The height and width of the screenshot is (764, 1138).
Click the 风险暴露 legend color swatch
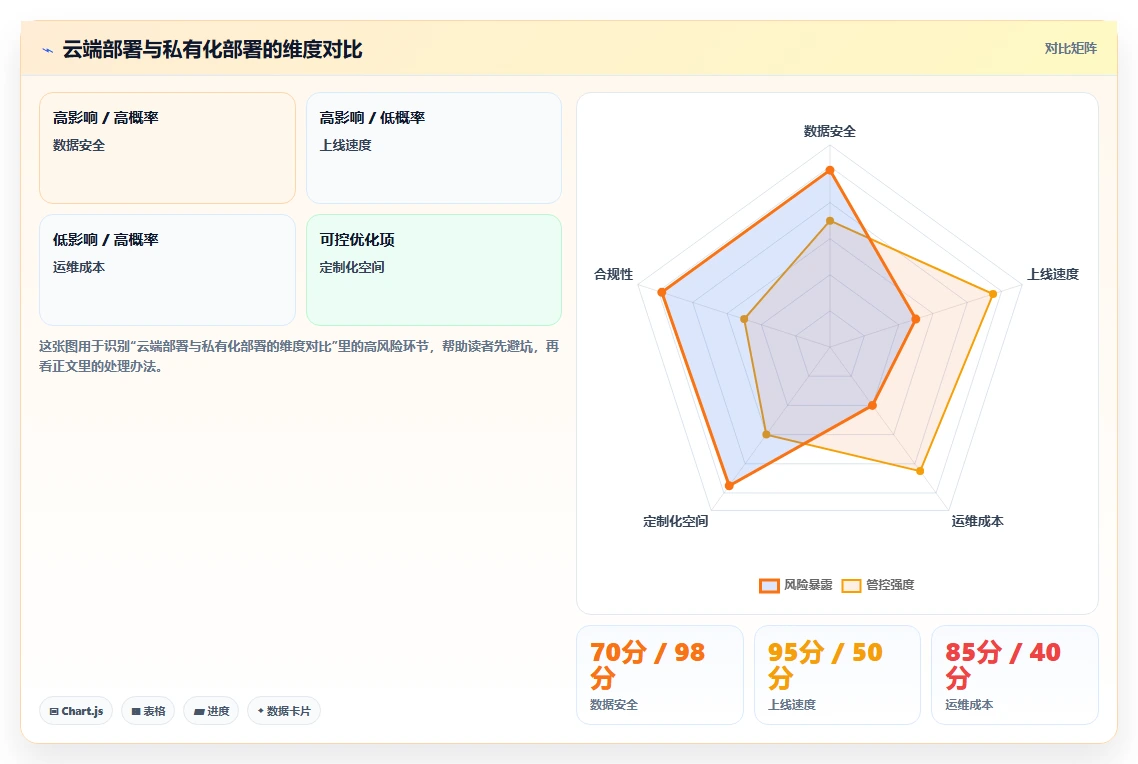tap(769, 586)
